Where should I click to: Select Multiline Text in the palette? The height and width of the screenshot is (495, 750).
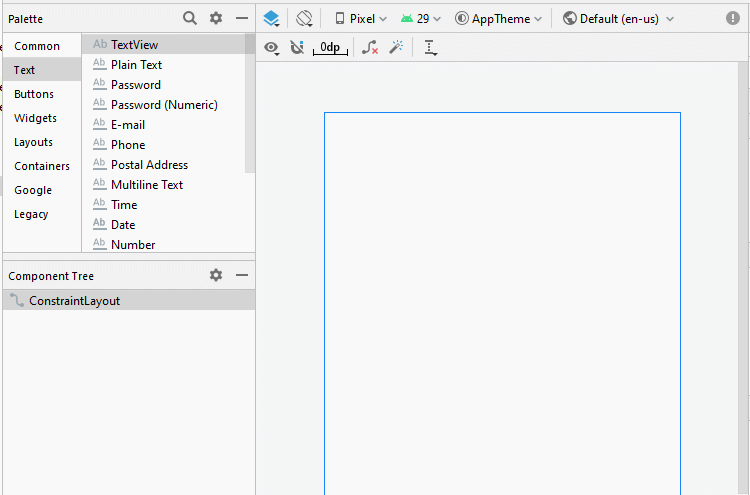pyautogui.click(x=164, y=185)
